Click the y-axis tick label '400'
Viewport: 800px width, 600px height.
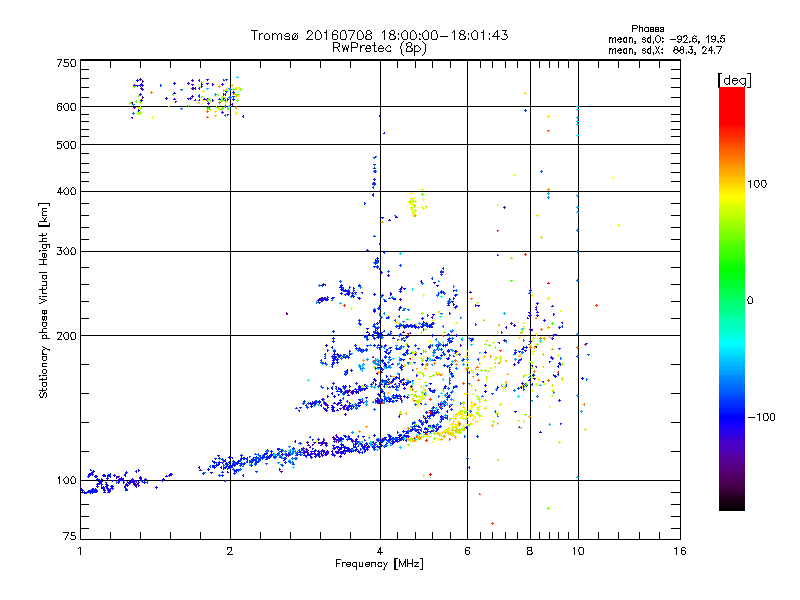pyautogui.click(x=66, y=192)
